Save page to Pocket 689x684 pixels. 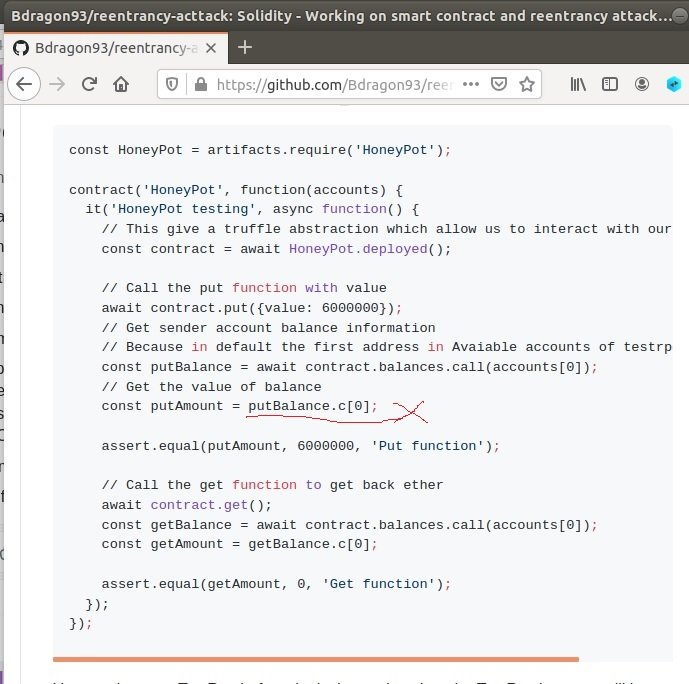coord(499,85)
